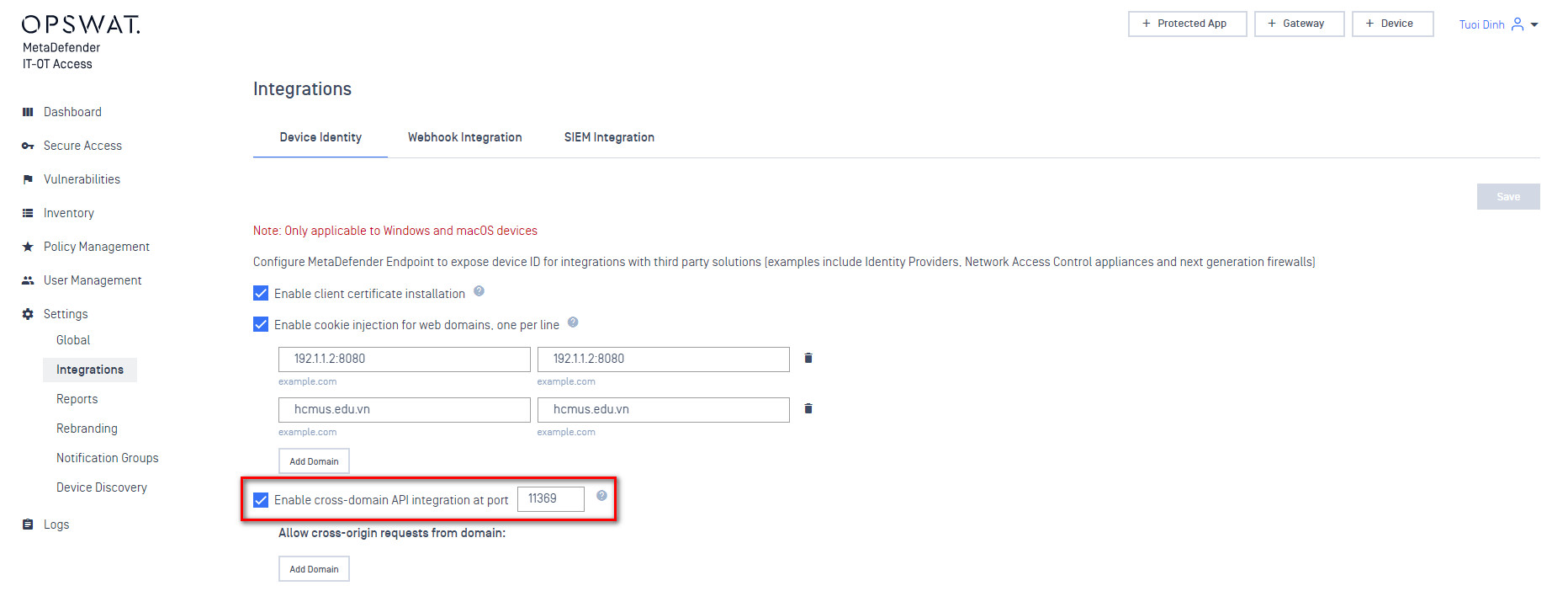The image size is (1568, 607).
Task: Toggle Enable client certificate installation checkbox
Action: click(261, 293)
